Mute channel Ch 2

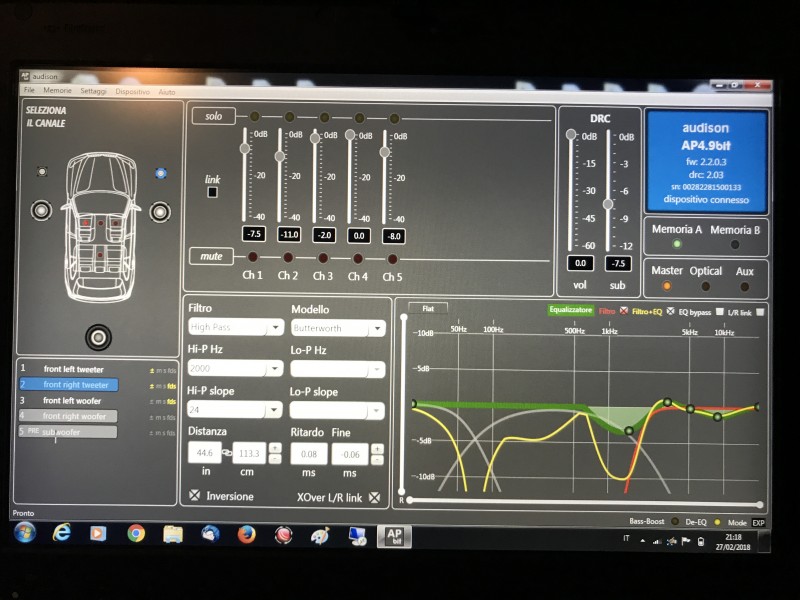[288, 257]
